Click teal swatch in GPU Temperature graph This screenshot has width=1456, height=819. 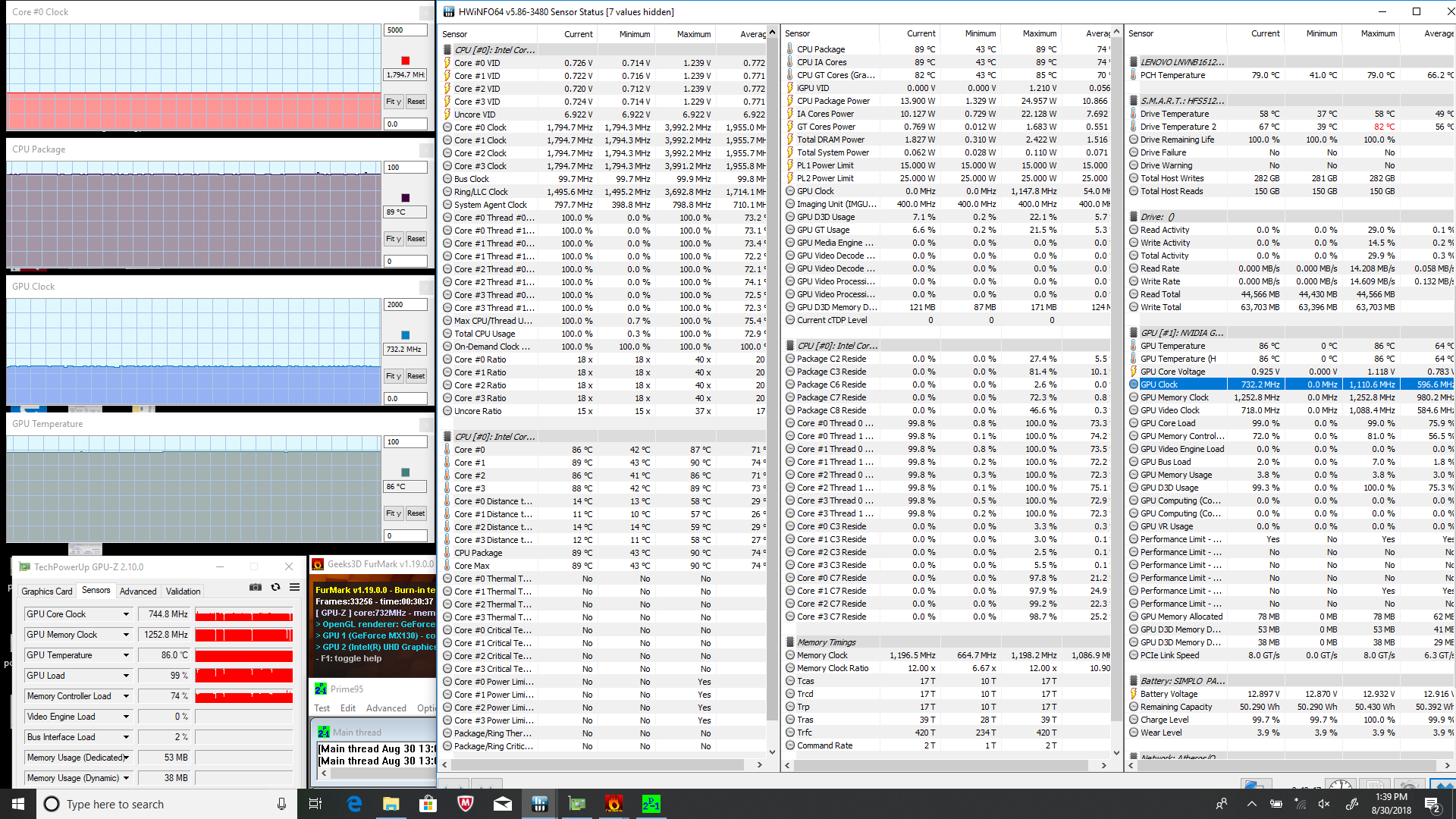point(406,472)
